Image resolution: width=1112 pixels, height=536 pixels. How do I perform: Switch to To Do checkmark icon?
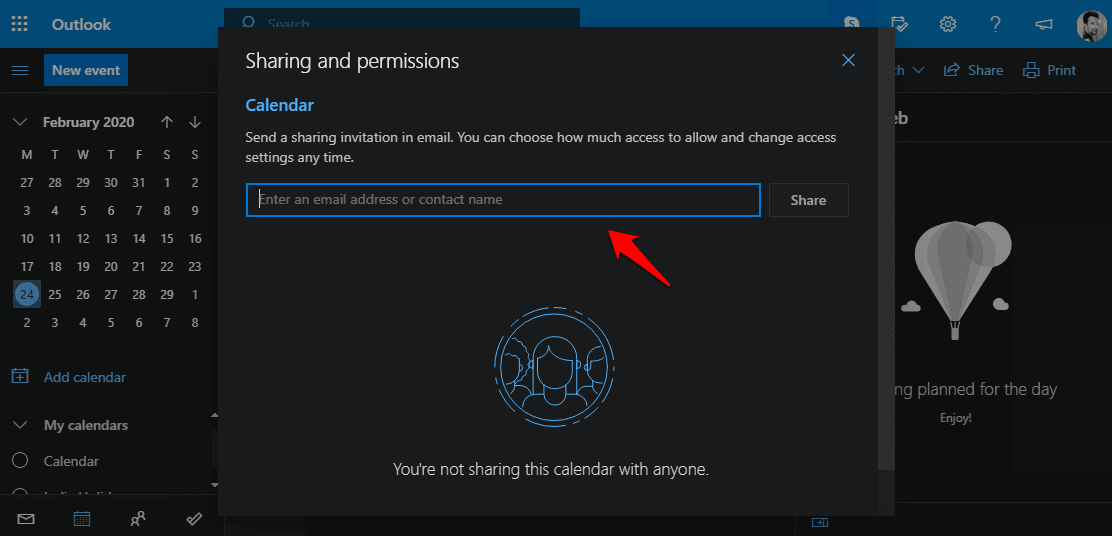click(x=194, y=519)
